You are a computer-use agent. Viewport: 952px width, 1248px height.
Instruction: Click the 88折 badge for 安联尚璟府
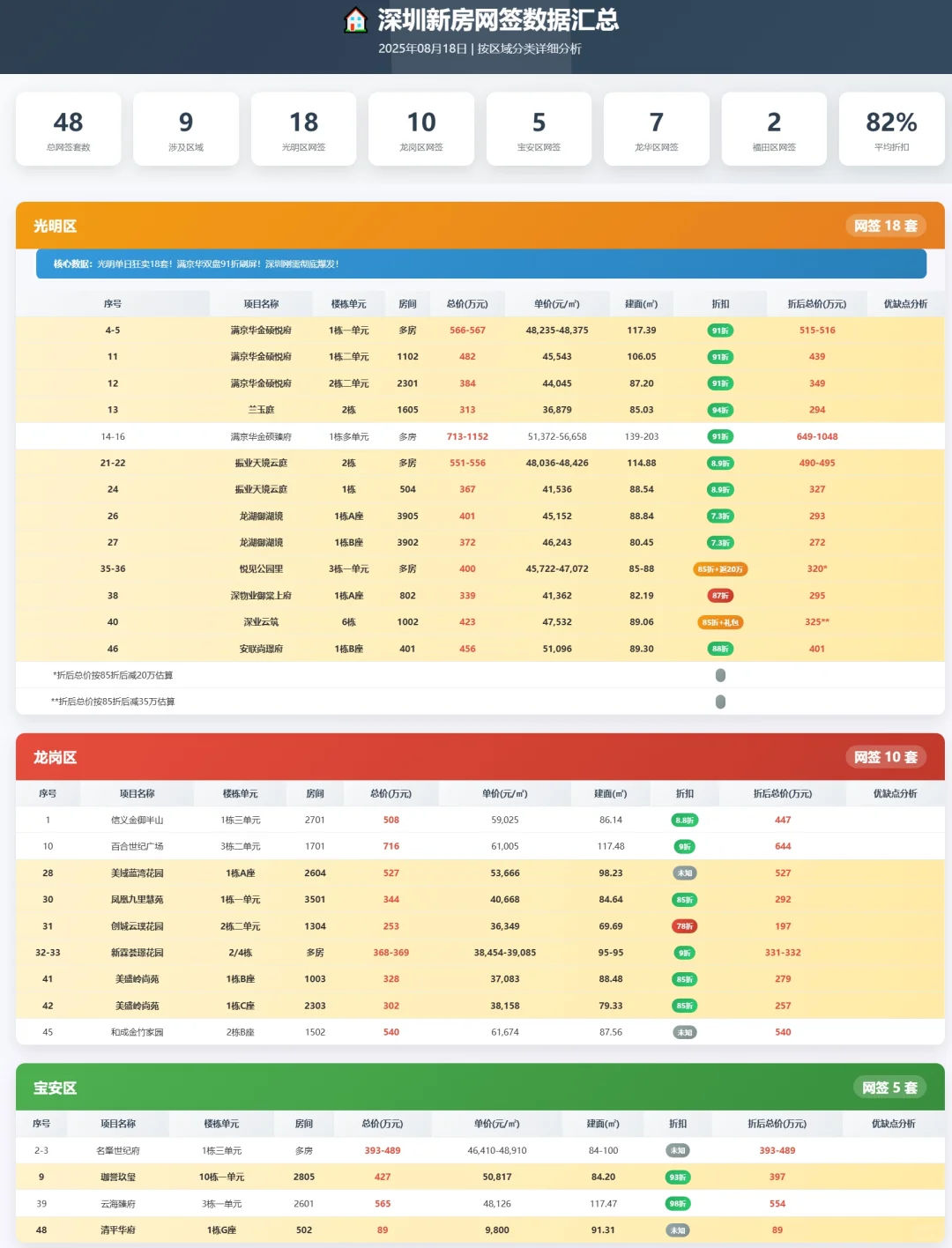coord(720,649)
